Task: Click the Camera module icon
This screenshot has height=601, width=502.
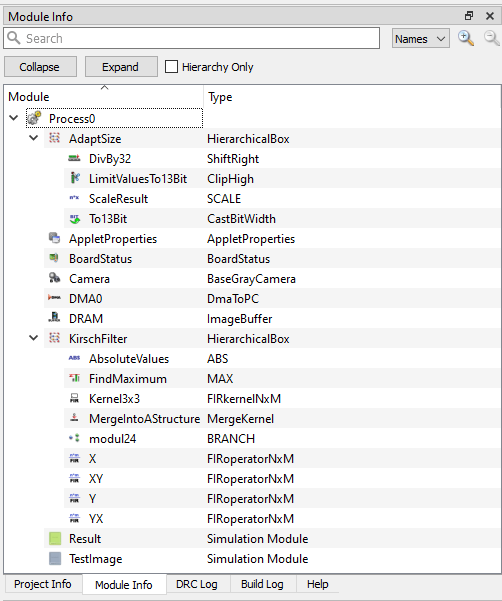Action: pyautogui.click(x=54, y=278)
